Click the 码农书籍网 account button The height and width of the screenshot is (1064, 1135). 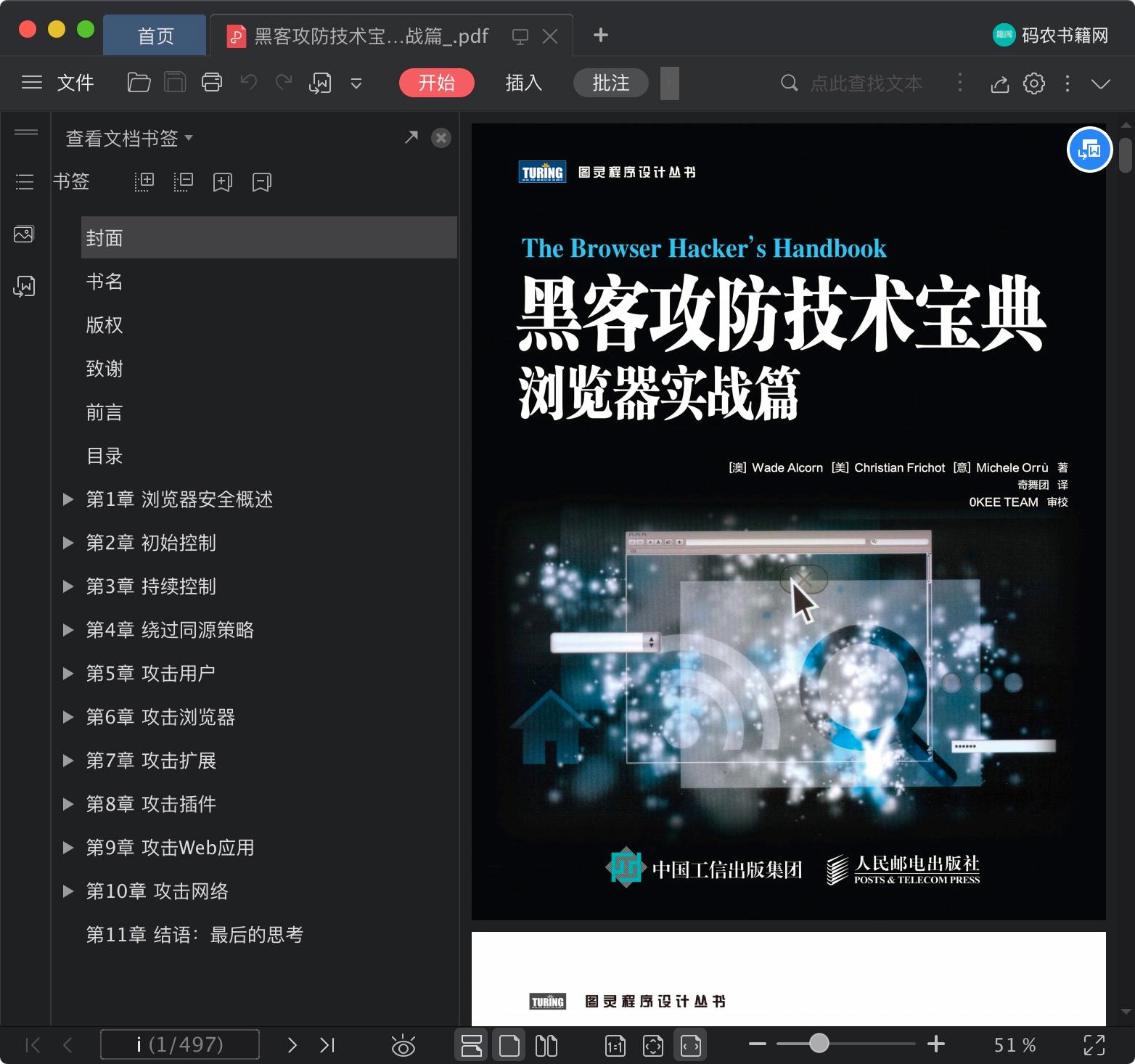[x=1051, y=35]
